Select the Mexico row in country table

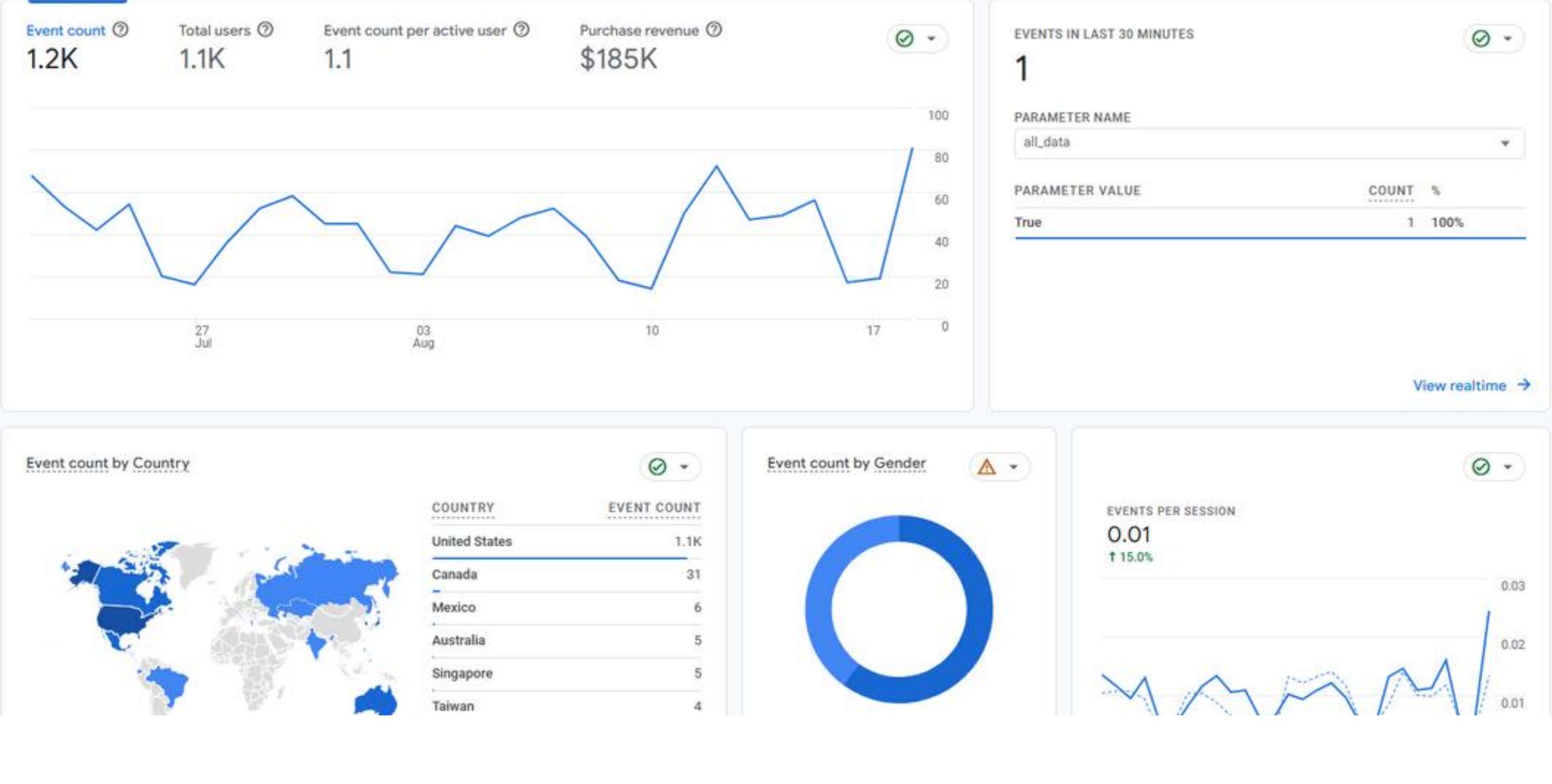point(566,608)
